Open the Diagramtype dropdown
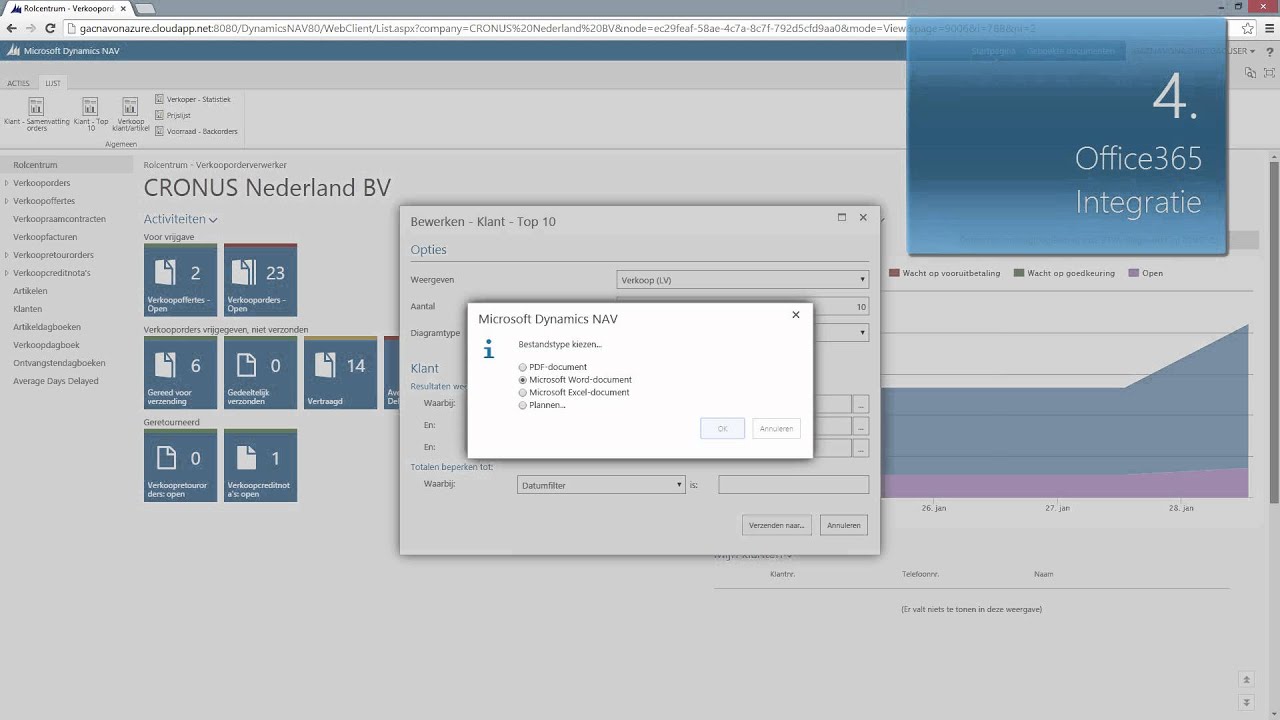Screen dimensions: 1280x720 862,332
